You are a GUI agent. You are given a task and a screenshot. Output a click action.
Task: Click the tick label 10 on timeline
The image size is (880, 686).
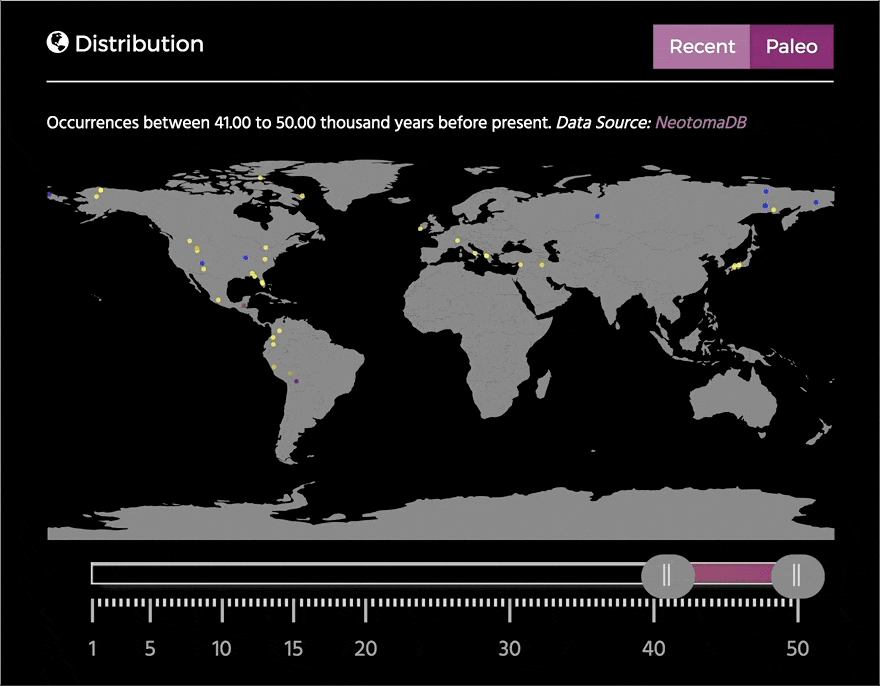[221, 648]
